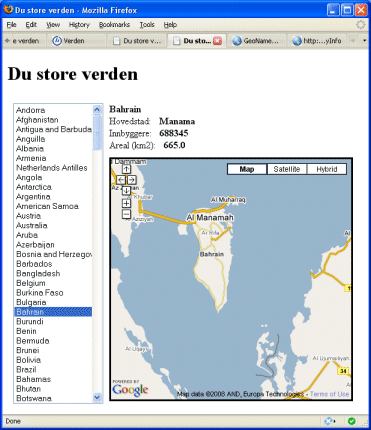Switch to the 'GeoName...' tab

coord(256,41)
